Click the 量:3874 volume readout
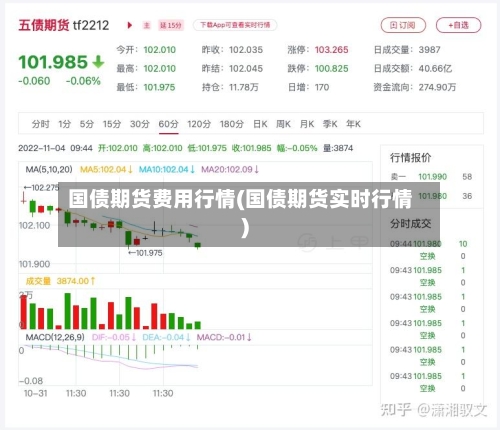This screenshot has width=500, height=430. coord(338,148)
